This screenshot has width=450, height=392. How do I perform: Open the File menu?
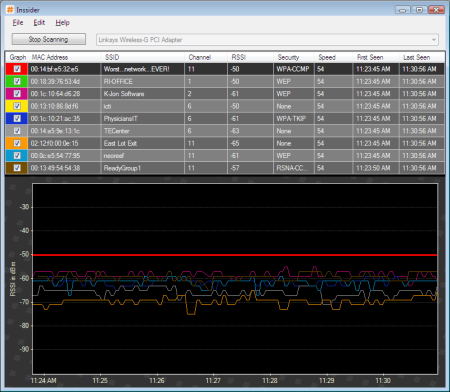pos(18,23)
